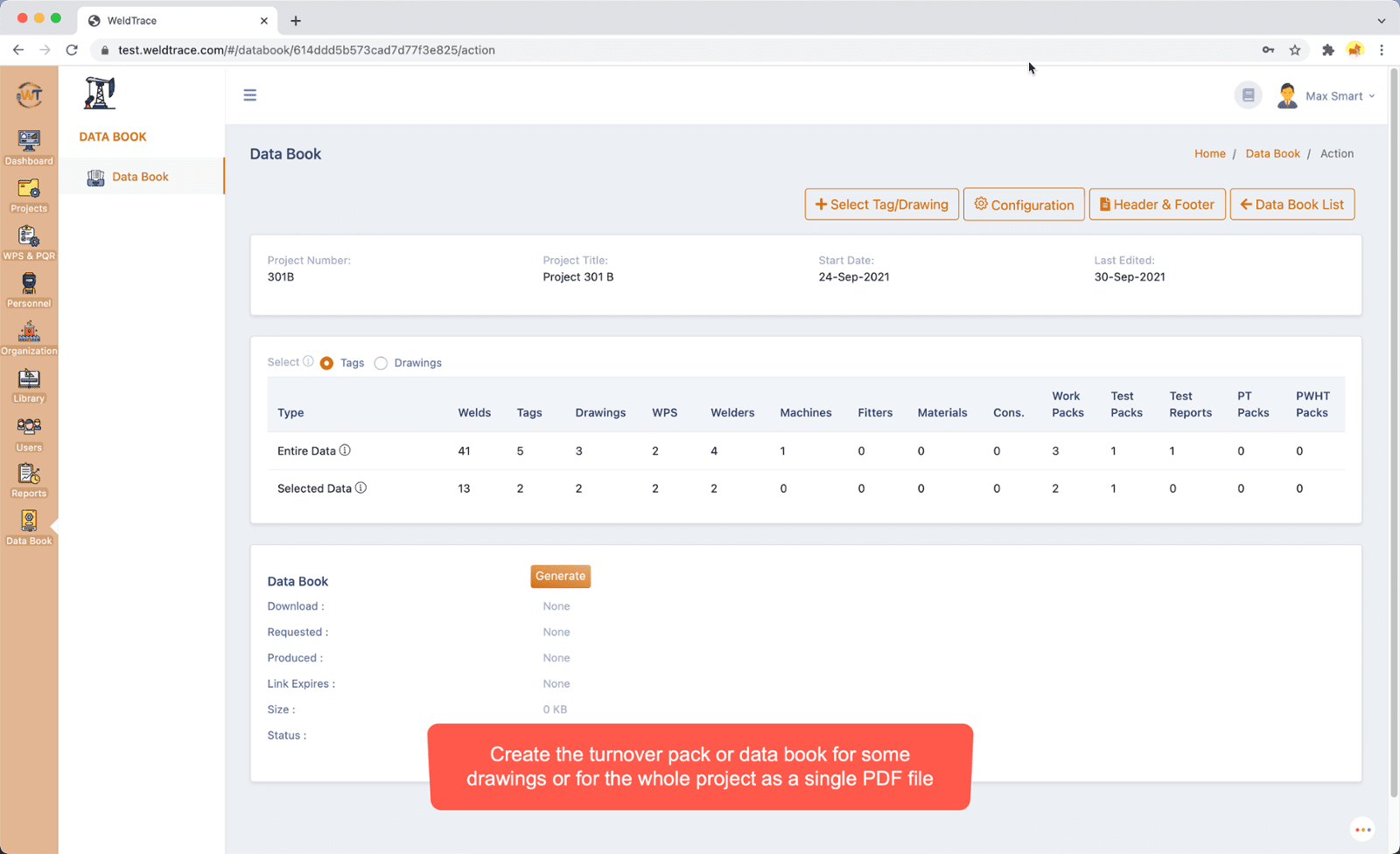Click the info icon beside Selected Data

point(361,488)
